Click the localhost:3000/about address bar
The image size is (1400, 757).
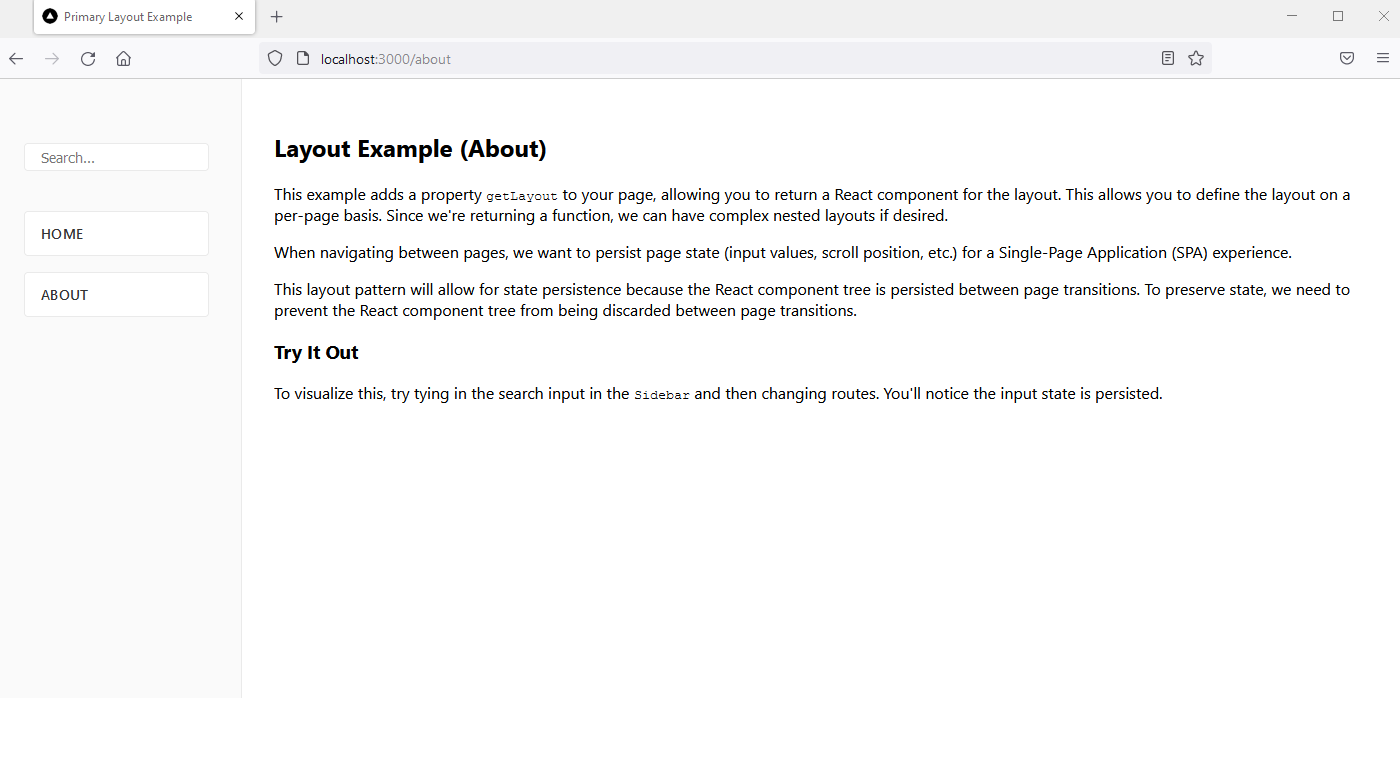[735, 59]
